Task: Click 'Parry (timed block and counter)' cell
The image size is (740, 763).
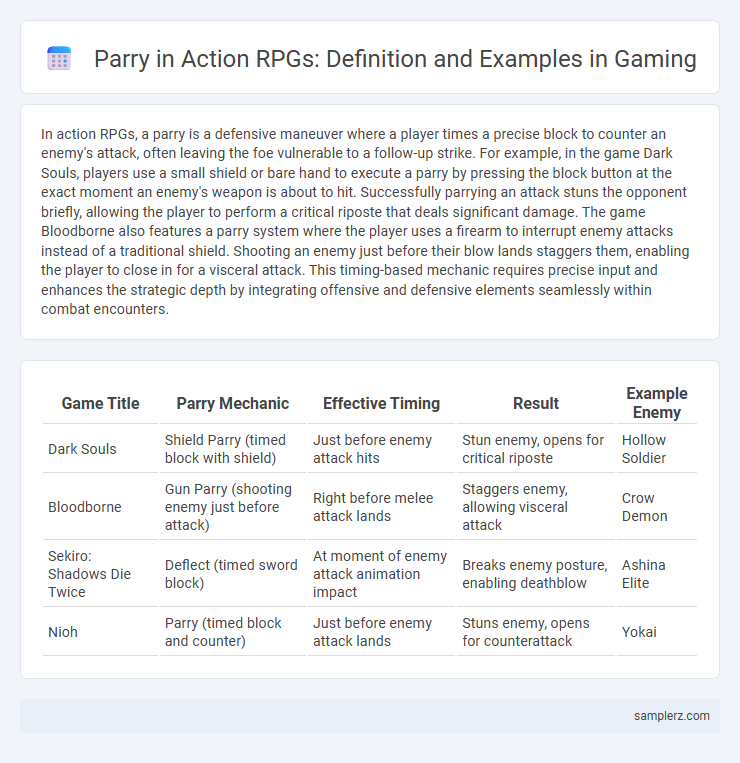Action: pos(233,632)
